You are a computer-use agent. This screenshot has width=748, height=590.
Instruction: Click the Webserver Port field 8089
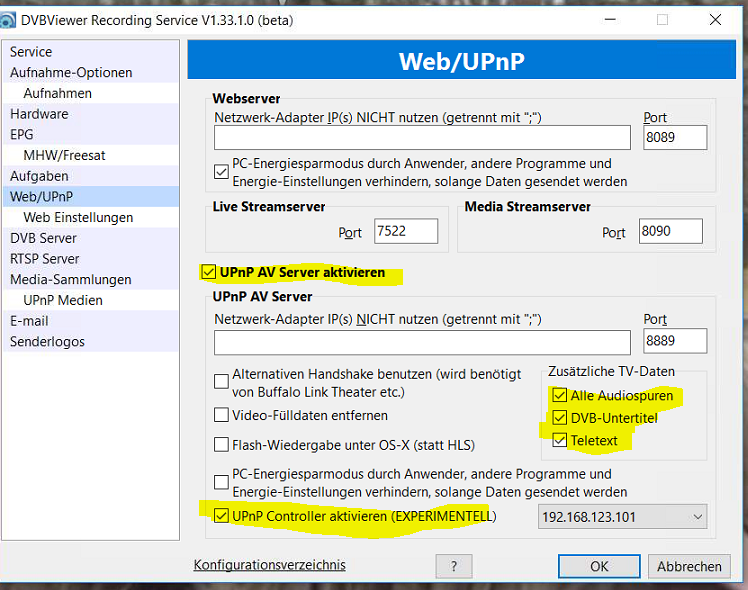click(x=675, y=138)
